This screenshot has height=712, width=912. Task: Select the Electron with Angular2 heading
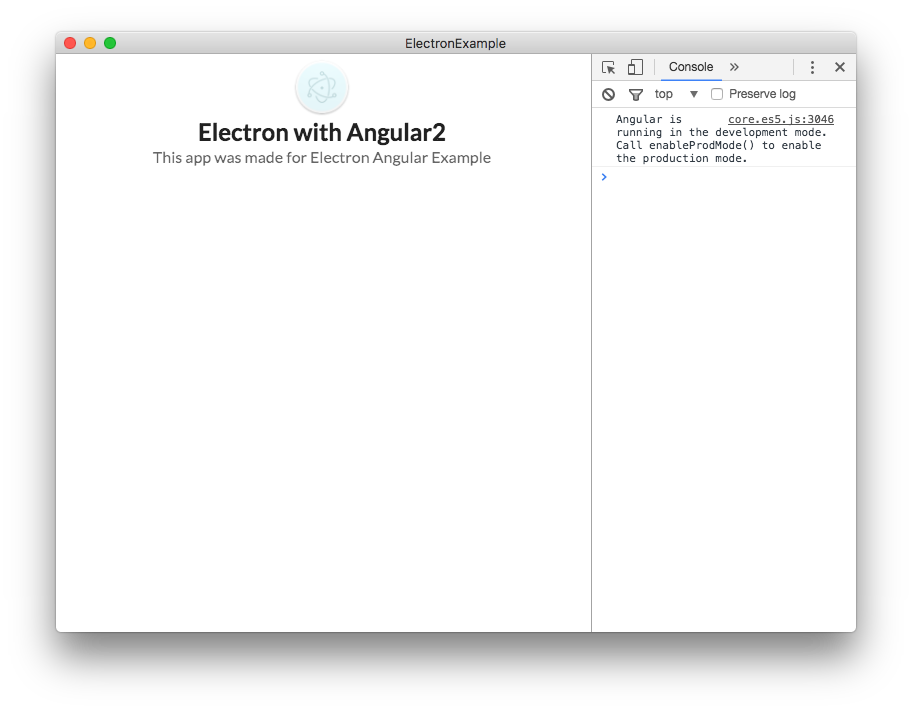(x=322, y=133)
